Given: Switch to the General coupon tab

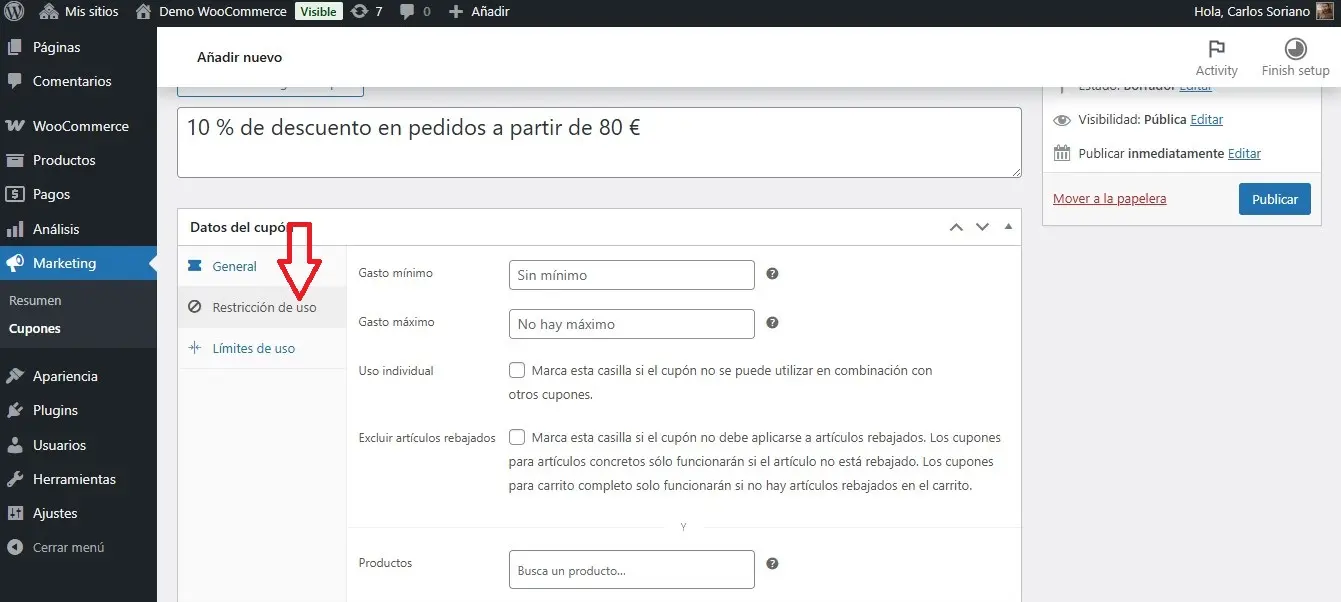Looking at the screenshot, I should (234, 266).
